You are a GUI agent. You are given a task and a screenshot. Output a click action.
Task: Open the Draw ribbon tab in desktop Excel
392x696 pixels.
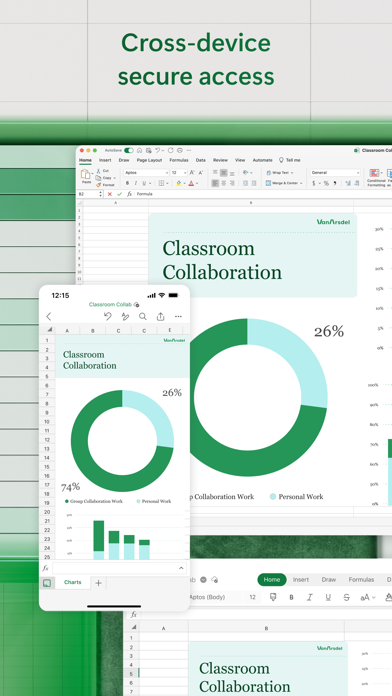pyautogui.click(x=124, y=160)
